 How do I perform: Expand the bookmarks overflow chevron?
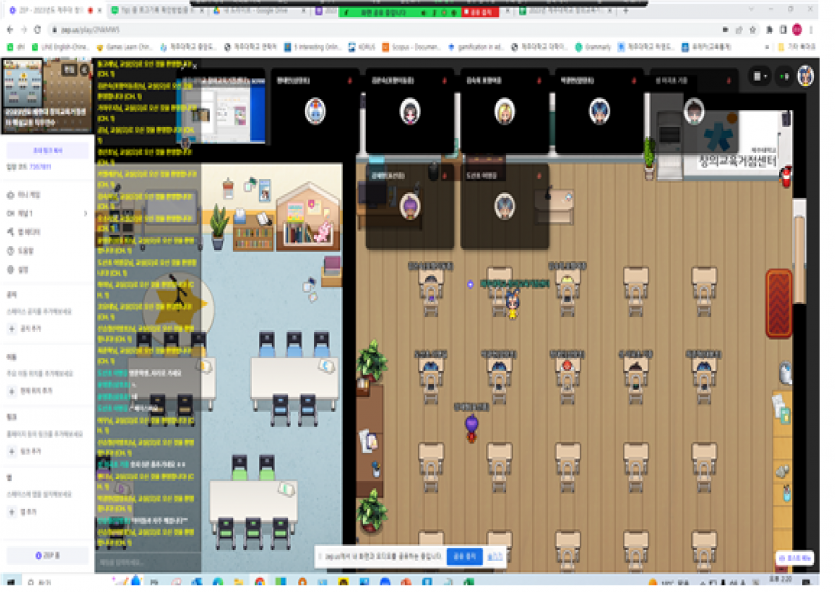(767, 47)
